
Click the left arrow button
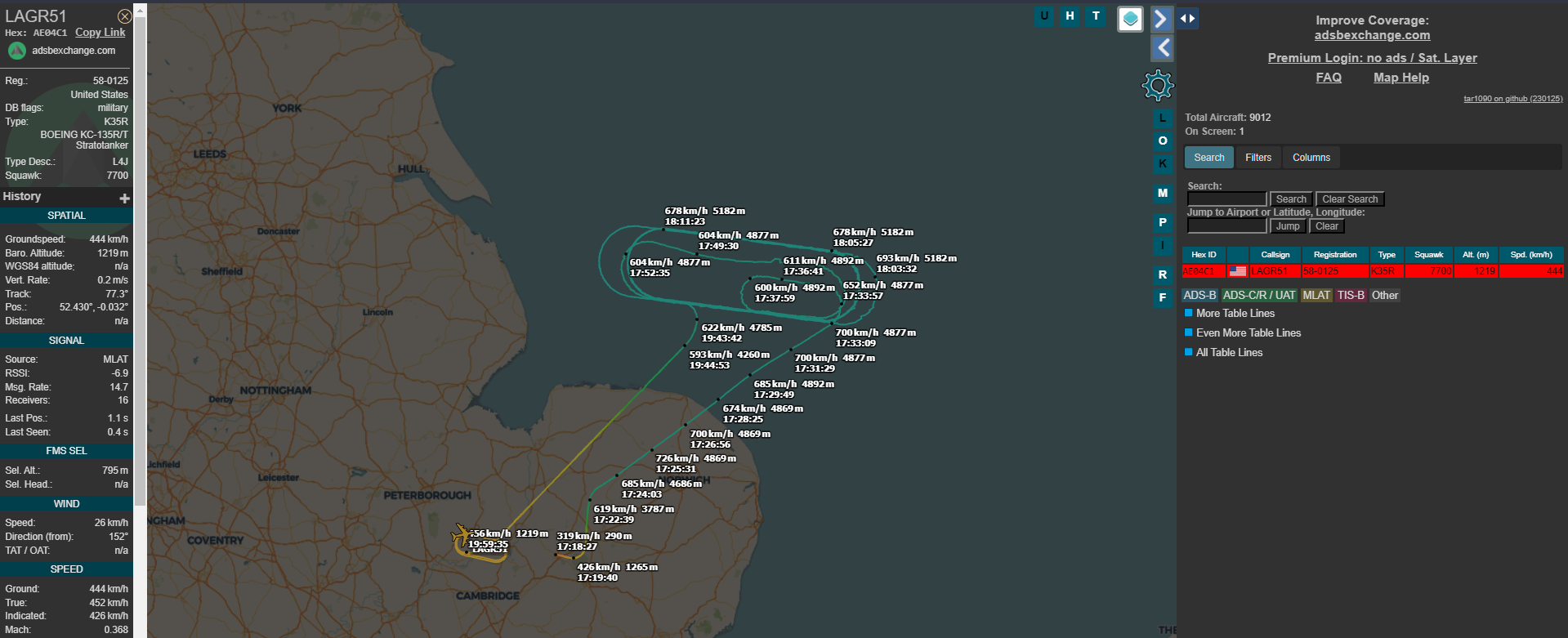pyautogui.click(x=1162, y=48)
